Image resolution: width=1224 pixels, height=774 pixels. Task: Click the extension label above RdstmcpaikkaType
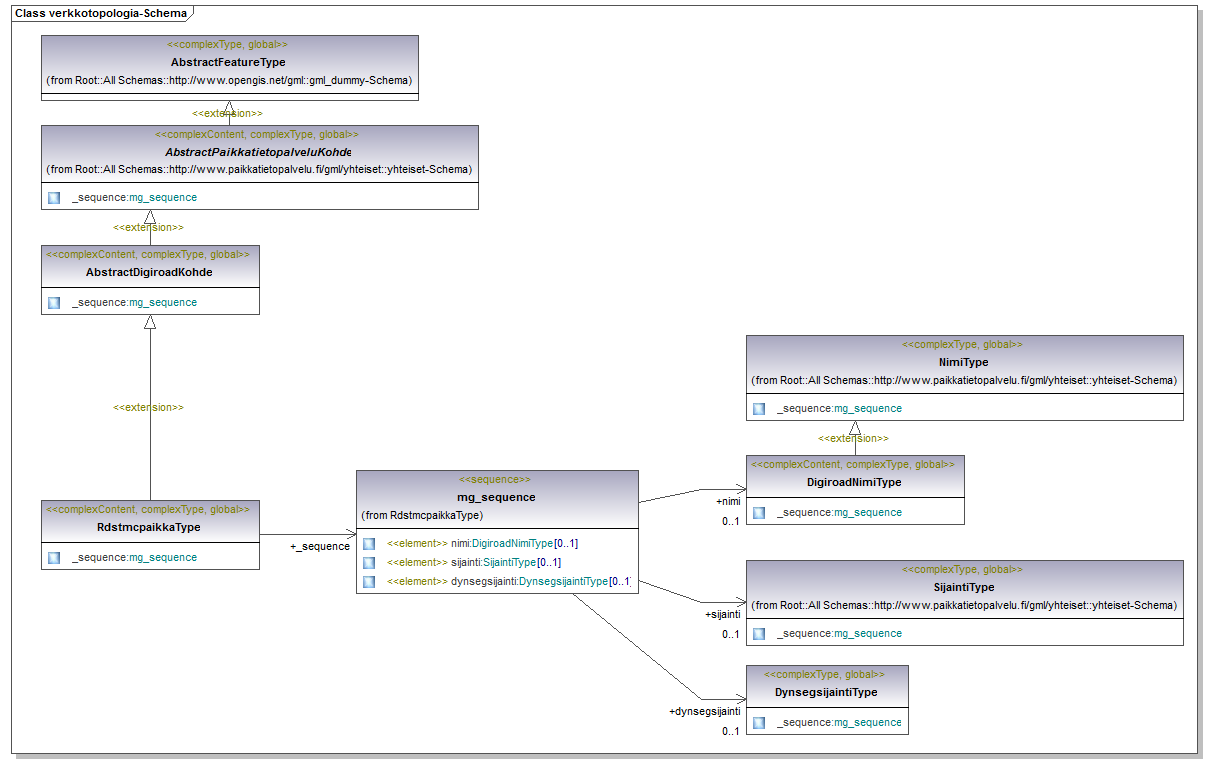[x=148, y=407]
